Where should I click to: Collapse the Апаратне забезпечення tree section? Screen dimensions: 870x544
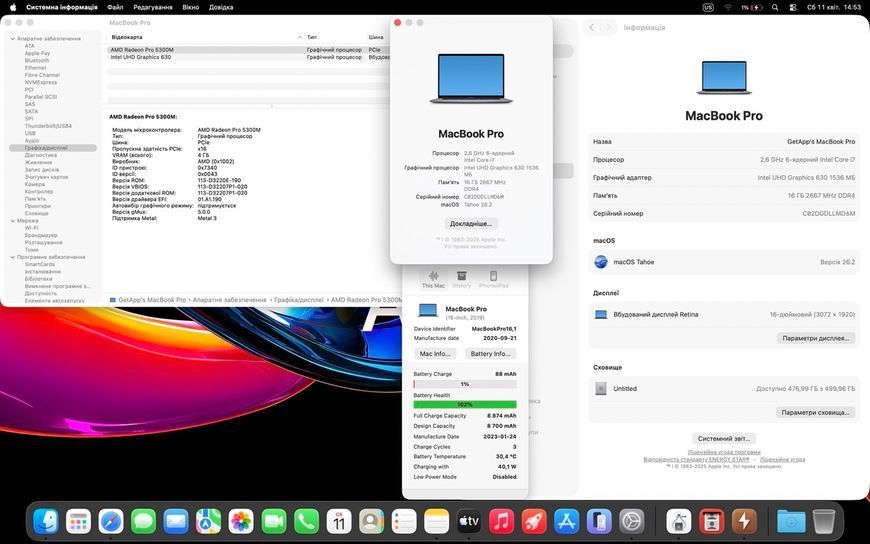pos(12,39)
